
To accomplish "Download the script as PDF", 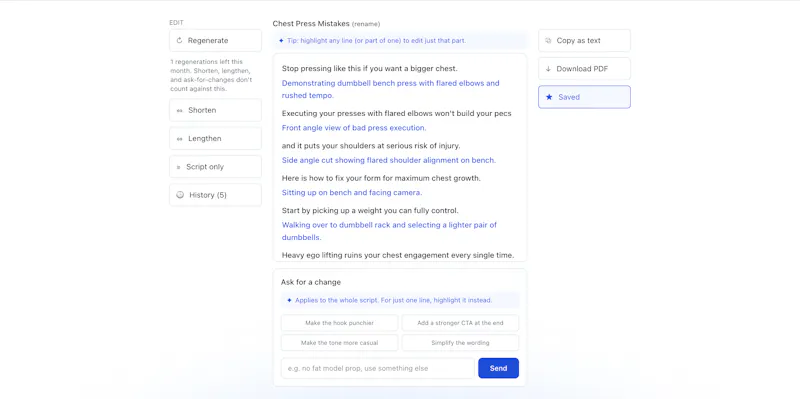I will [584, 69].
